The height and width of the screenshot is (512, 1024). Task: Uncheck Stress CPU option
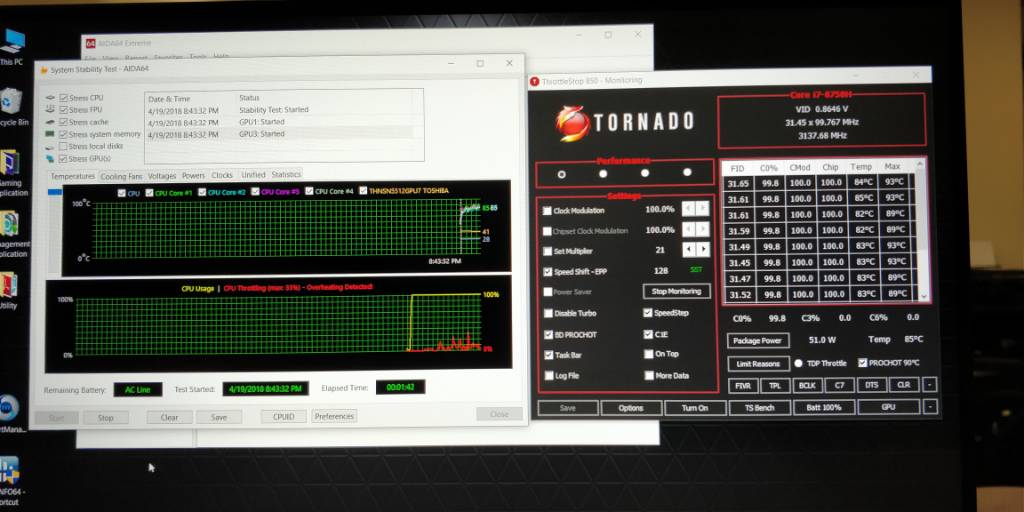[x=63, y=97]
